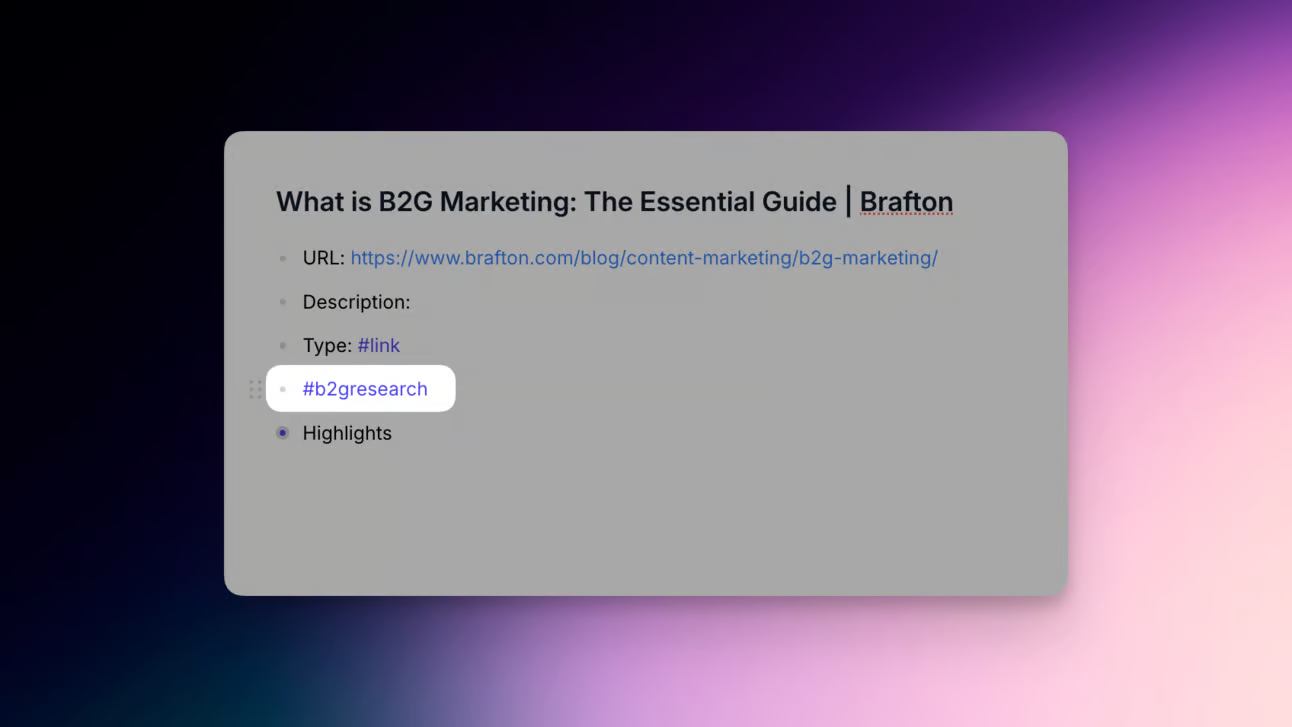
Task: Select the URL label text
Action: (x=321, y=258)
